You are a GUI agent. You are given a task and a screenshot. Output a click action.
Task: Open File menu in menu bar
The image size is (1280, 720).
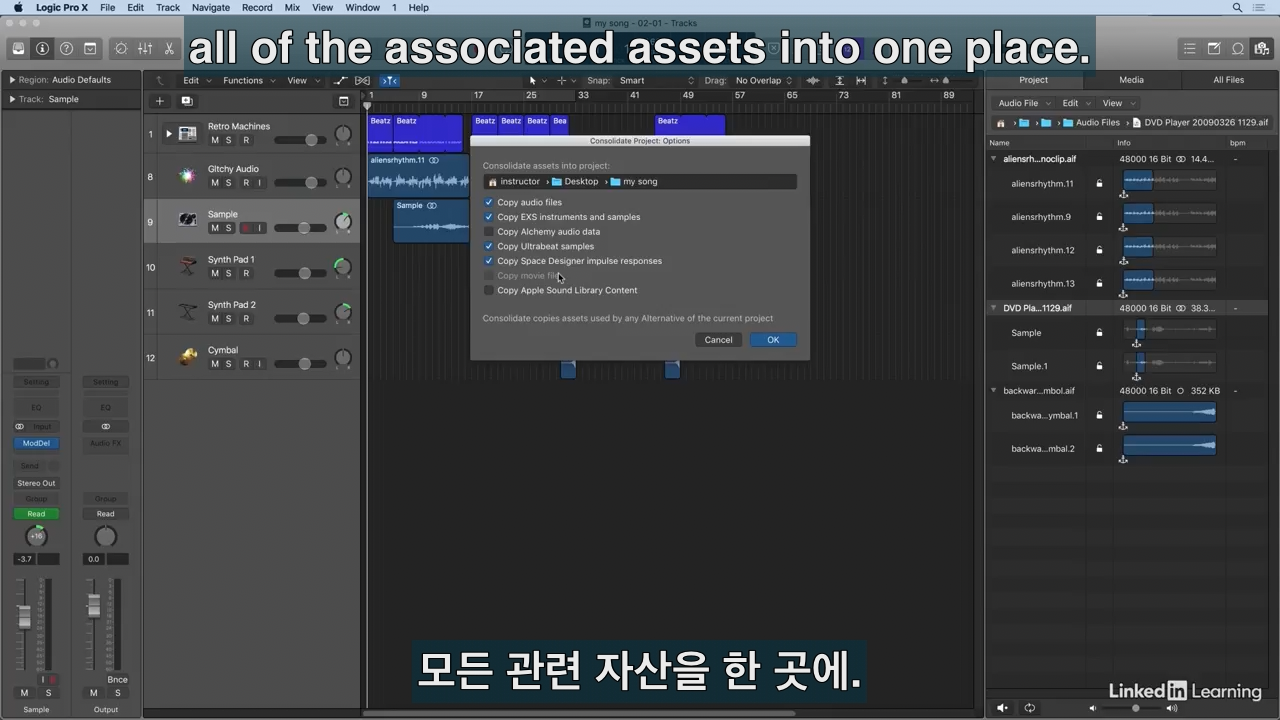tap(107, 7)
